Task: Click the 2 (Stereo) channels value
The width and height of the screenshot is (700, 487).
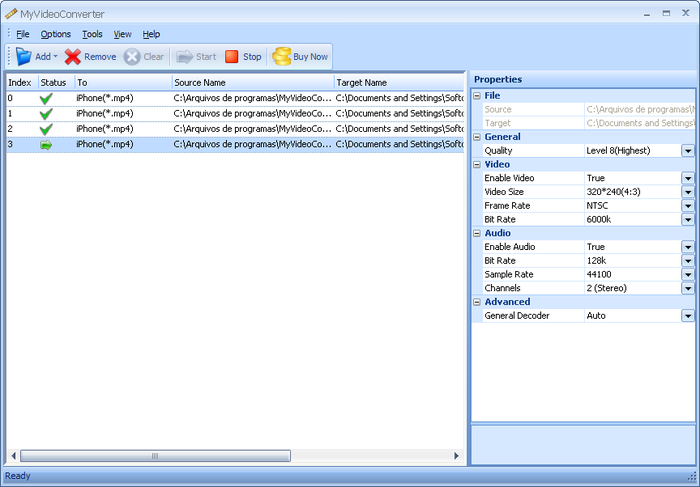Action: point(606,288)
